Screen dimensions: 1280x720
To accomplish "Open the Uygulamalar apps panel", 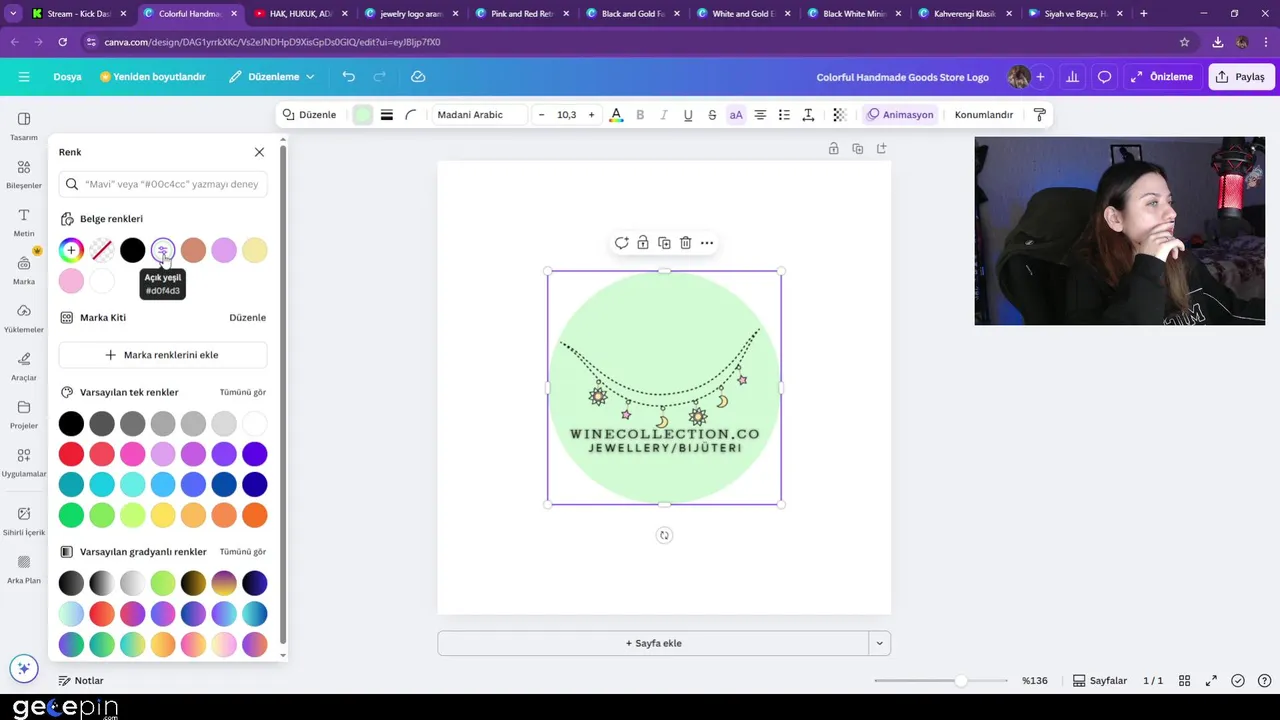I will click(x=24, y=462).
